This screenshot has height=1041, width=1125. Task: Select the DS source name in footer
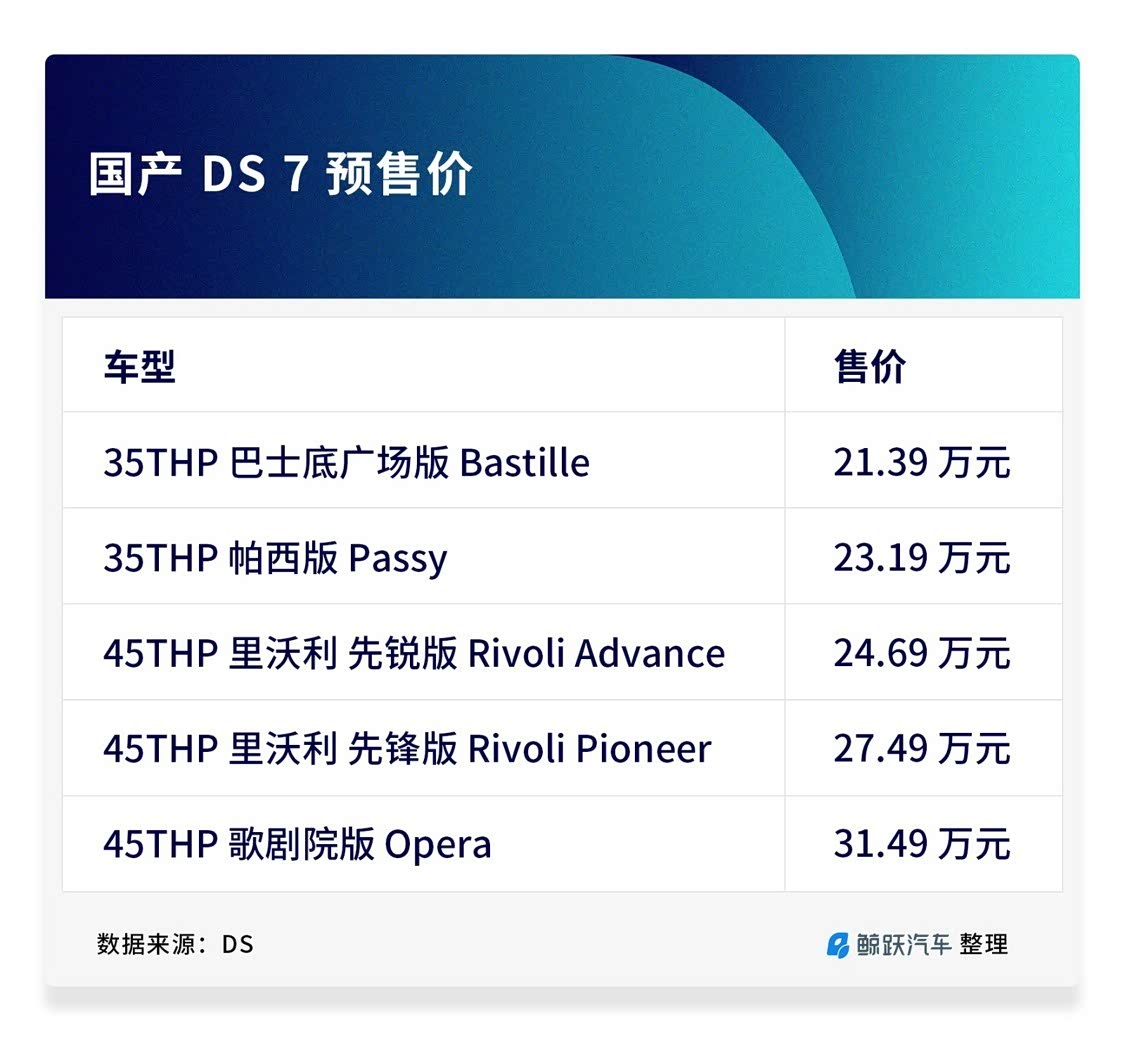click(x=238, y=944)
